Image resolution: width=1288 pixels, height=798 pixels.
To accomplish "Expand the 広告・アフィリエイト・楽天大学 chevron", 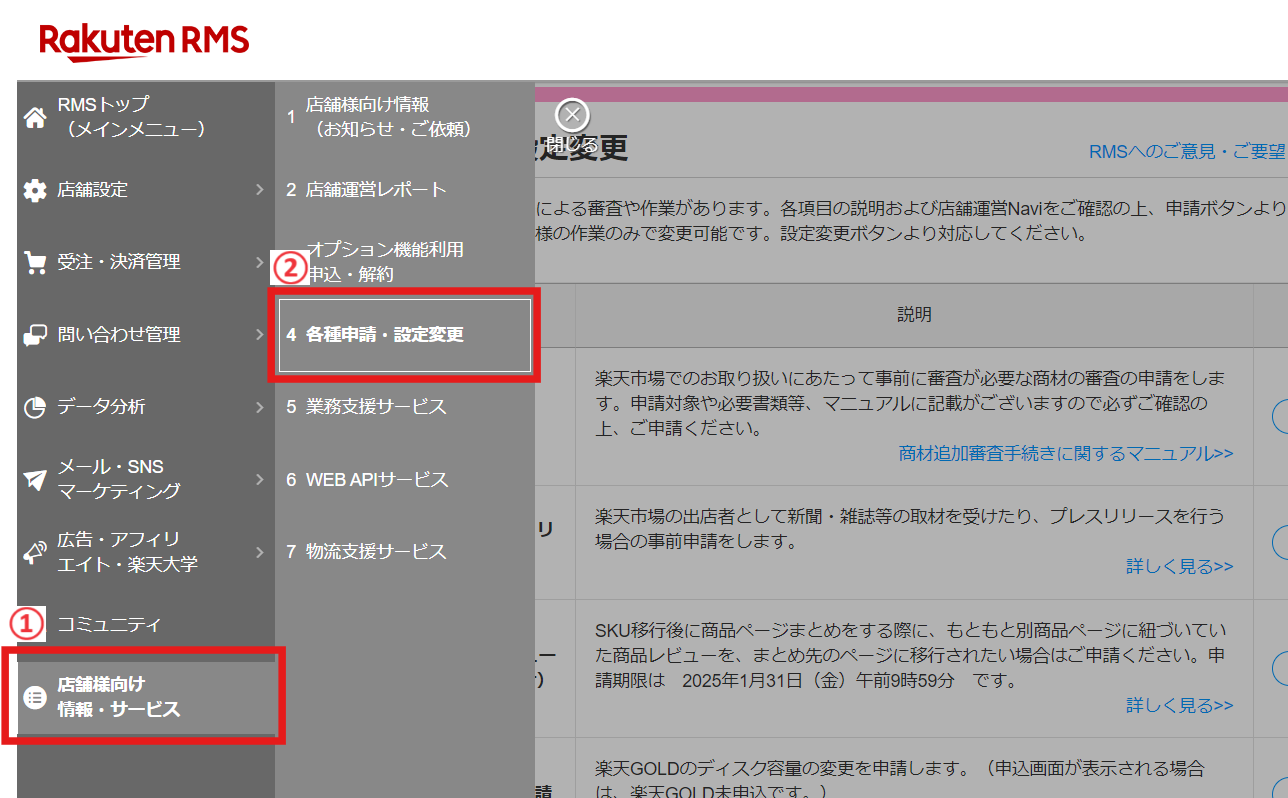I will pyautogui.click(x=259, y=552).
